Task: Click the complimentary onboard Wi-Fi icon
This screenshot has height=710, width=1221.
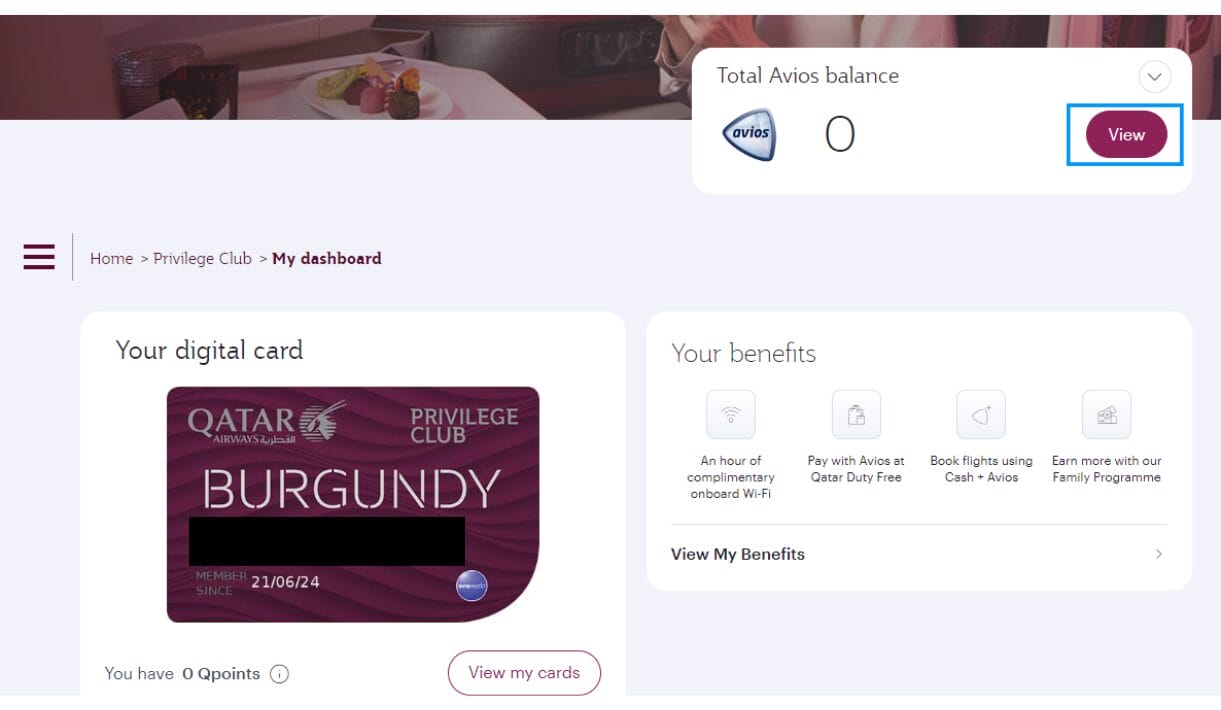Action: tap(731, 415)
